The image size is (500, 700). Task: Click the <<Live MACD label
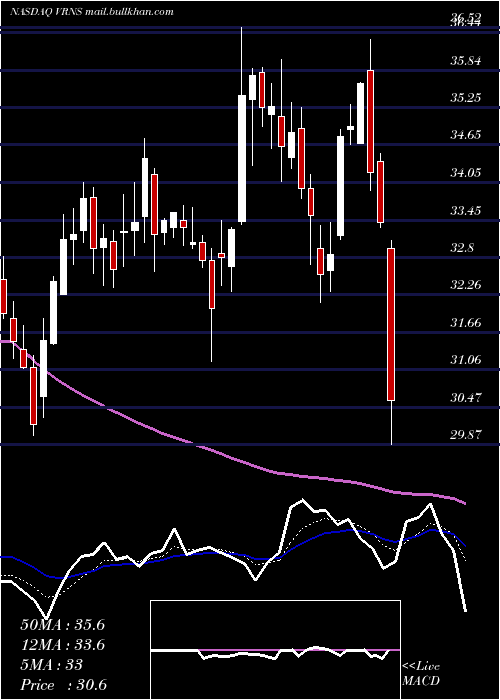(421, 674)
